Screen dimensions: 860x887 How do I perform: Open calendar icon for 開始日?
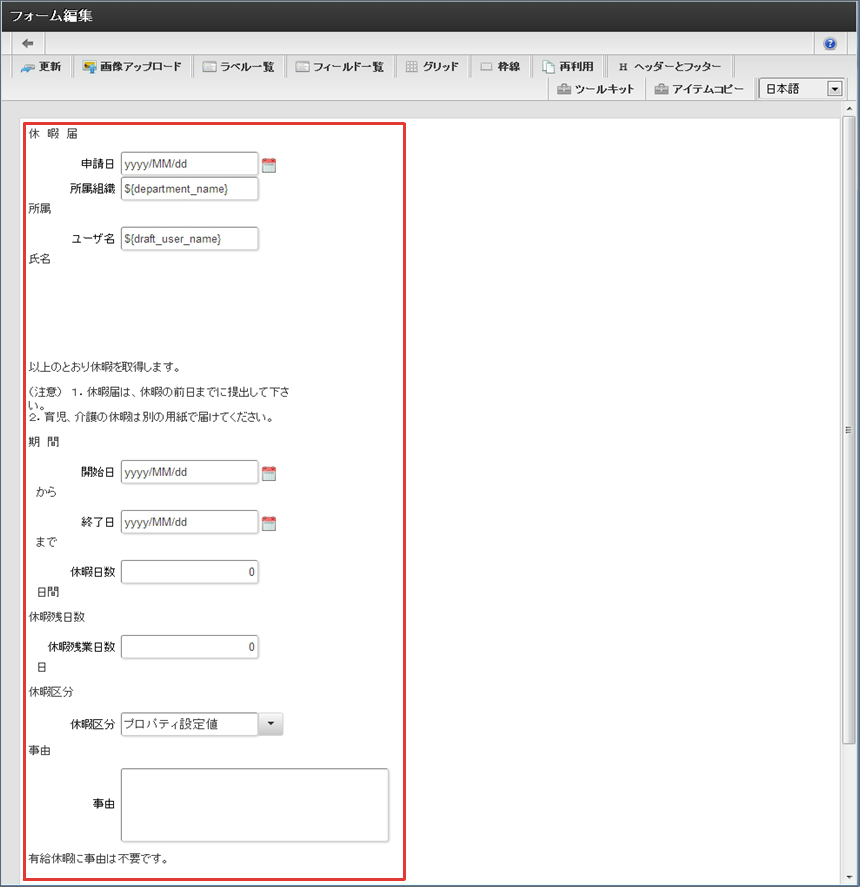click(x=269, y=473)
